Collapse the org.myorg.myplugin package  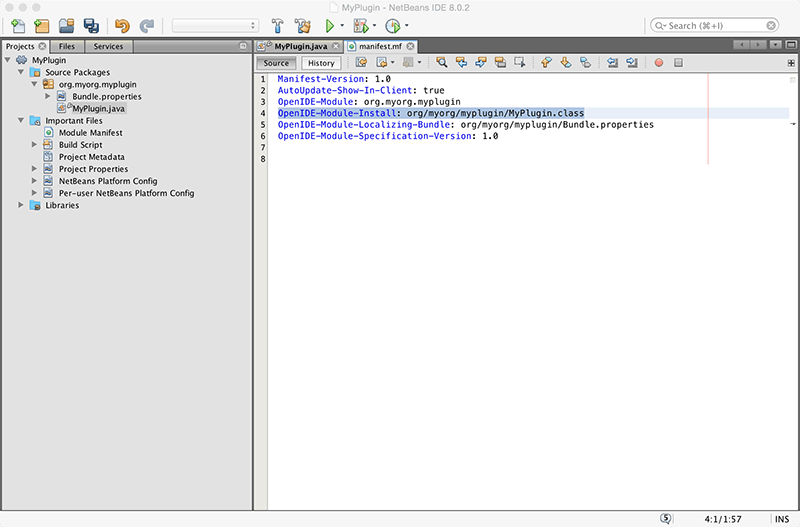(x=34, y=84)
